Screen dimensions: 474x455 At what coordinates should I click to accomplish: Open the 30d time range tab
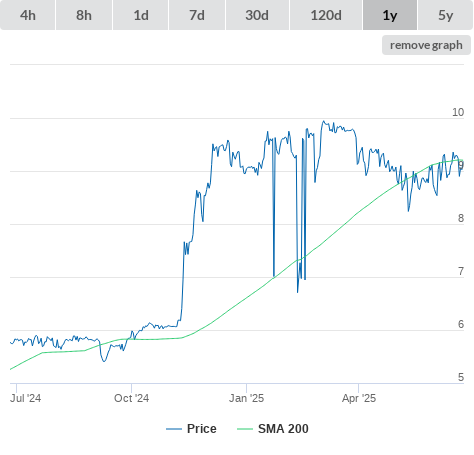click(257, 15)
